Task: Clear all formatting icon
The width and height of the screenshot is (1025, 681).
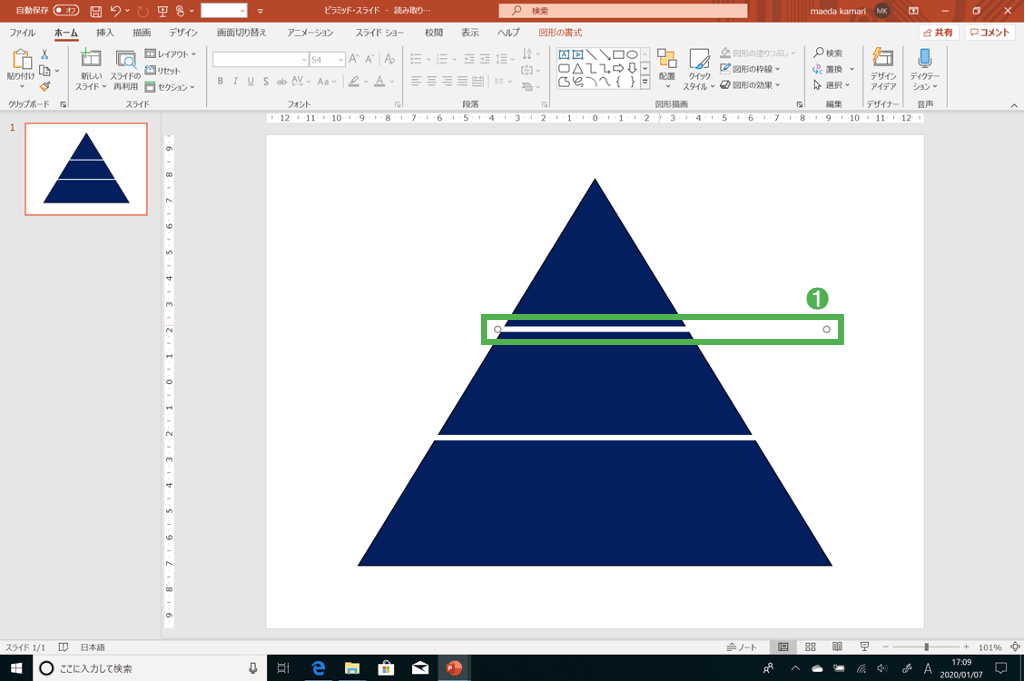Action: pyautogui.click(x=390, y=59)
